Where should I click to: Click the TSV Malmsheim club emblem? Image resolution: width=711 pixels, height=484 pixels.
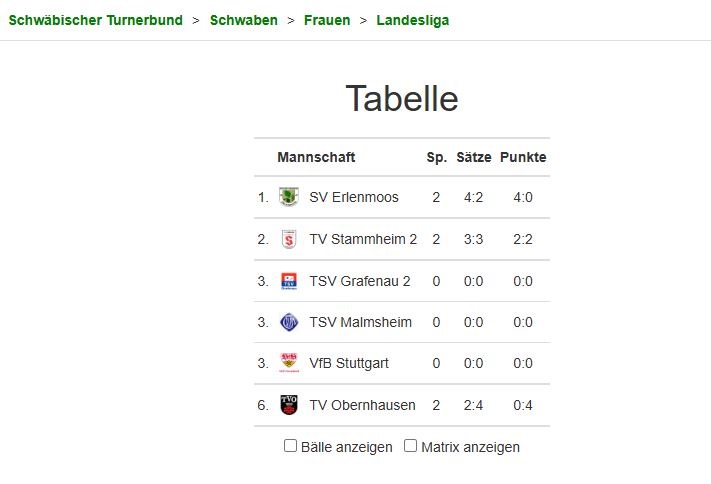click(289, 322)
